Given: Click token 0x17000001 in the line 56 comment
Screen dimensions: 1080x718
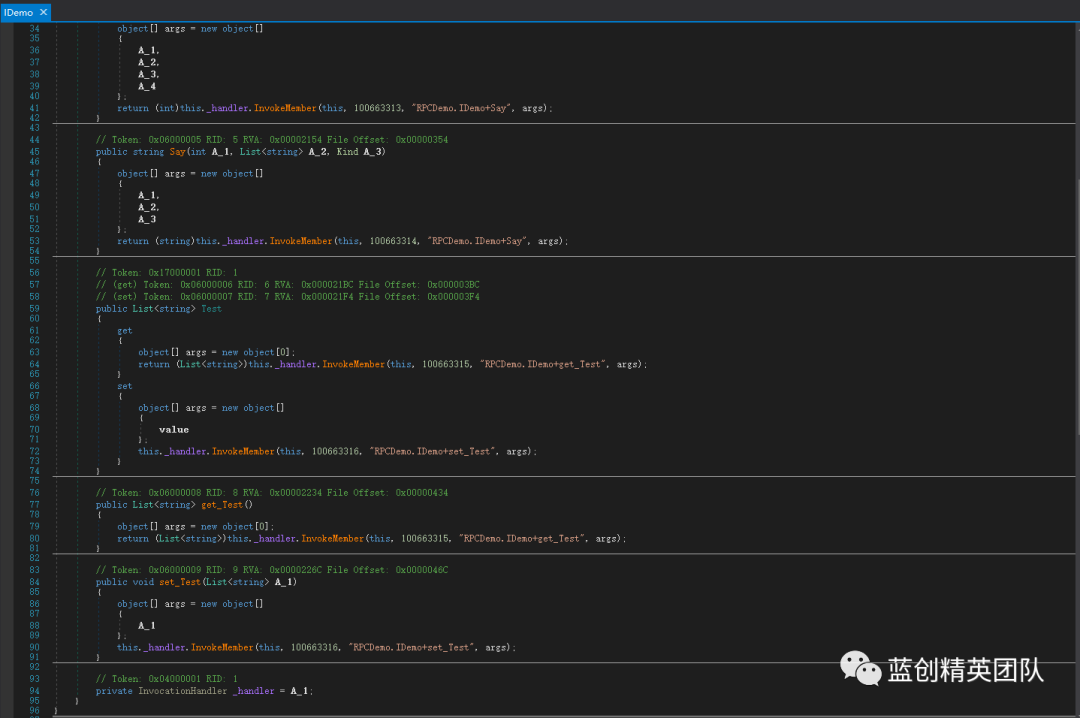Looking at the screenshot, I should pyautogui.click(x=174, y=273).
